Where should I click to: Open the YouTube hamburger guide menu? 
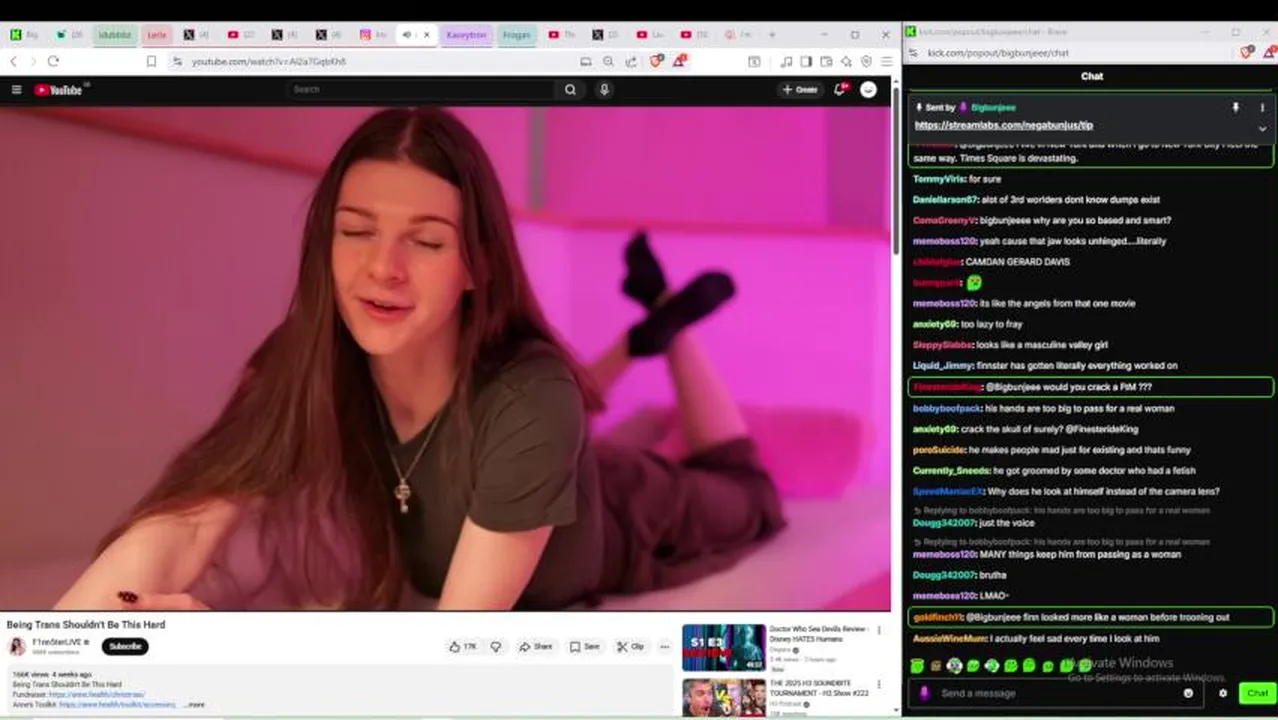click(x=16, y=90)
